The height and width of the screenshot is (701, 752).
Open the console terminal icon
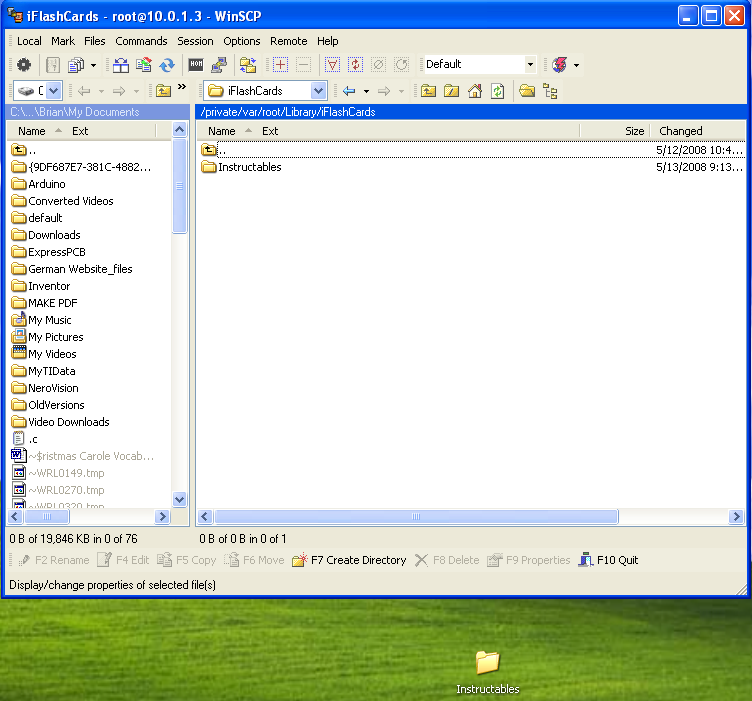pos(196,64)
